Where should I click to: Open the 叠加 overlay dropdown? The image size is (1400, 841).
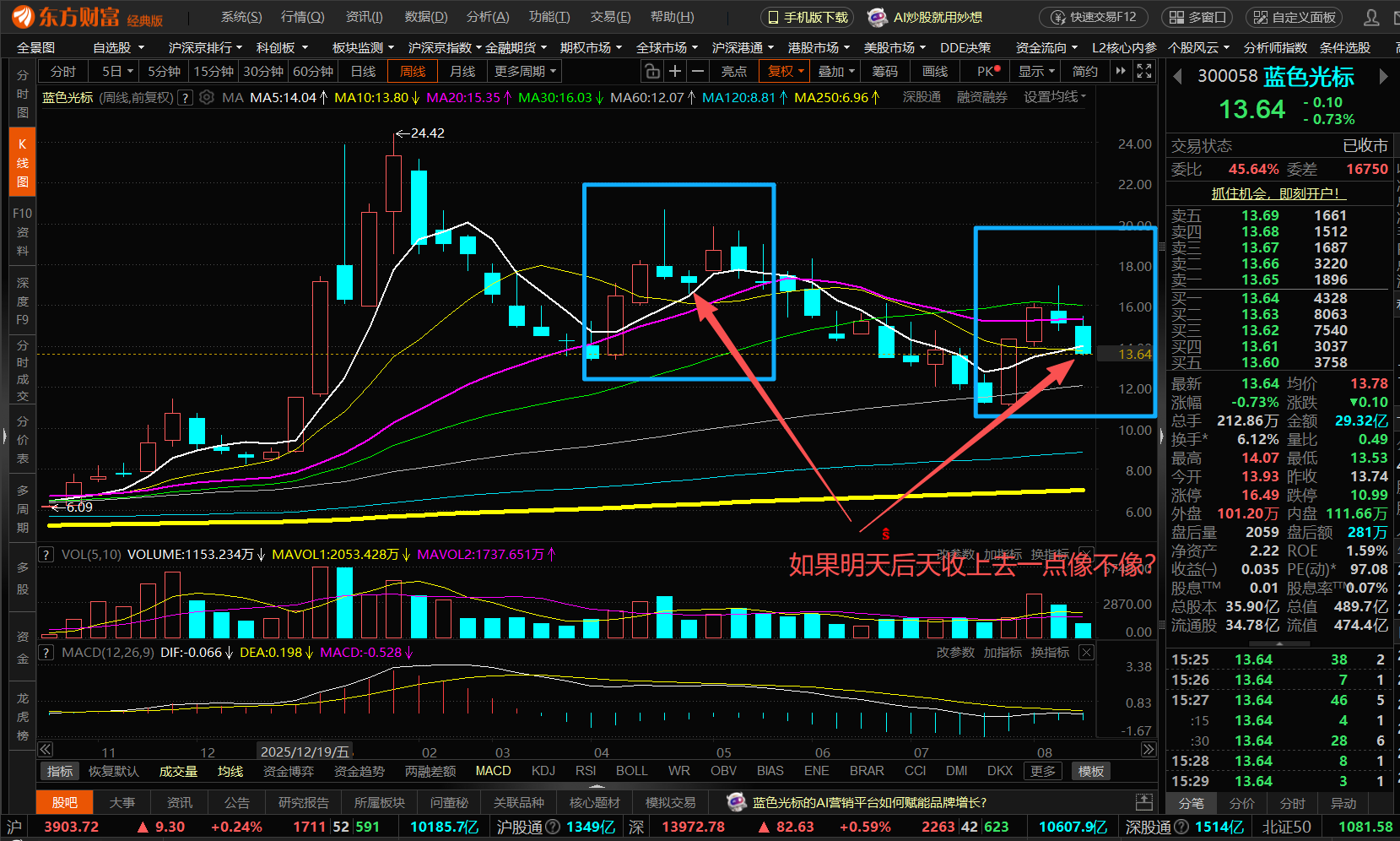click(836, 72)
